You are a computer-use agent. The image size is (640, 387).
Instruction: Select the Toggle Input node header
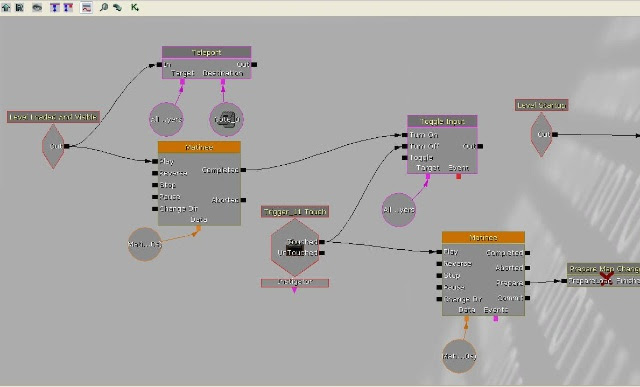point(442,121)
